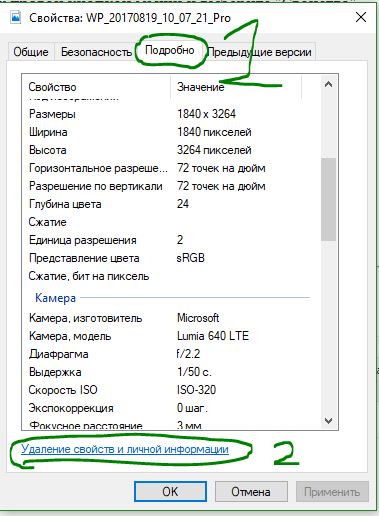Click the Применить button

332,491
